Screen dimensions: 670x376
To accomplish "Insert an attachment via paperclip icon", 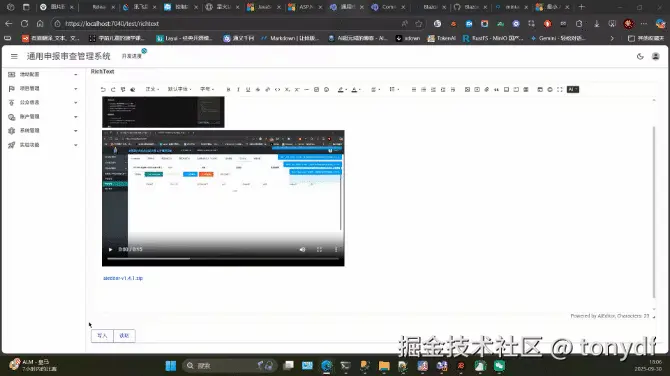I will click(487, 89).
